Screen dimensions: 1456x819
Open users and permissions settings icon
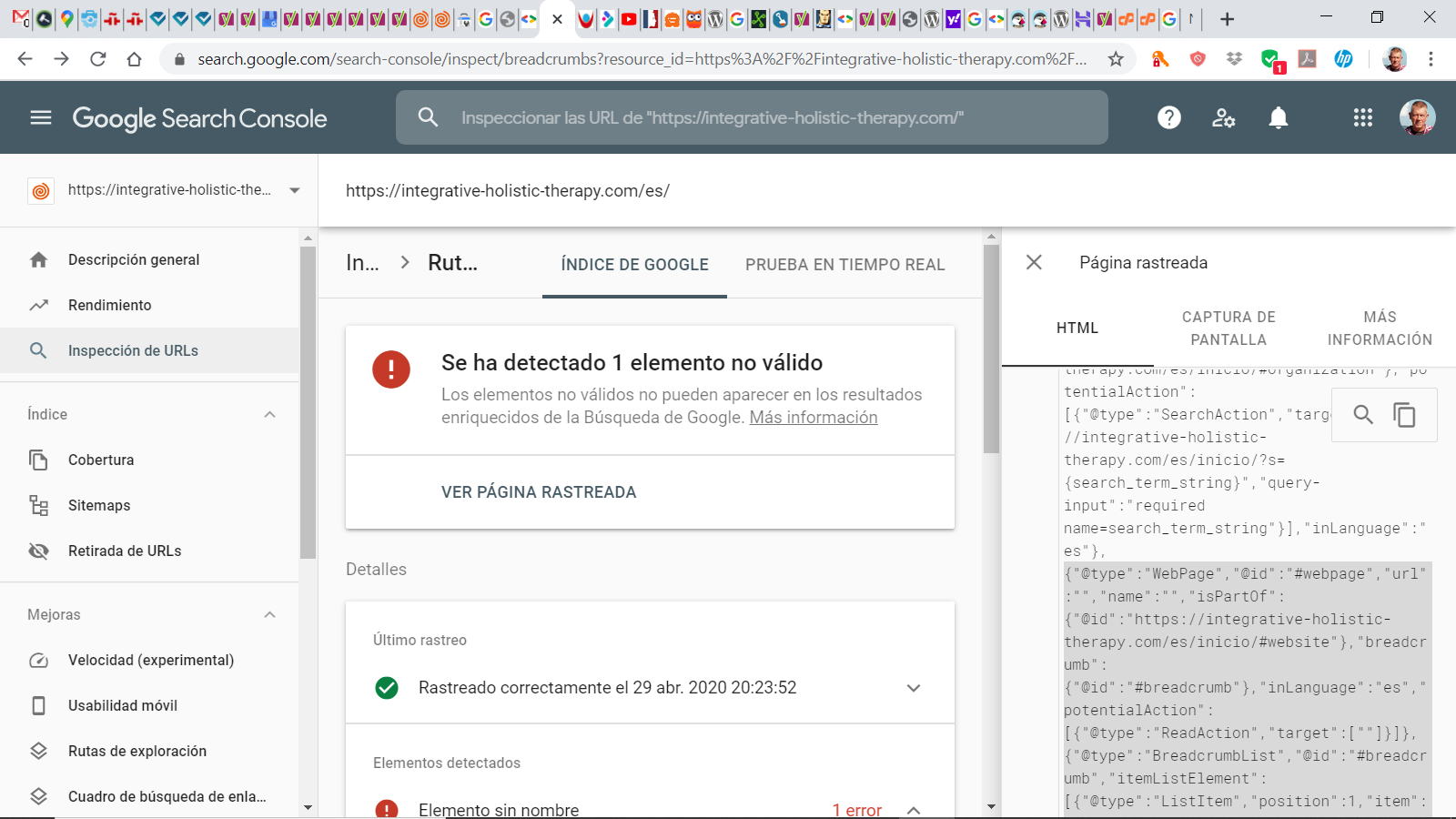point(1224,117)
